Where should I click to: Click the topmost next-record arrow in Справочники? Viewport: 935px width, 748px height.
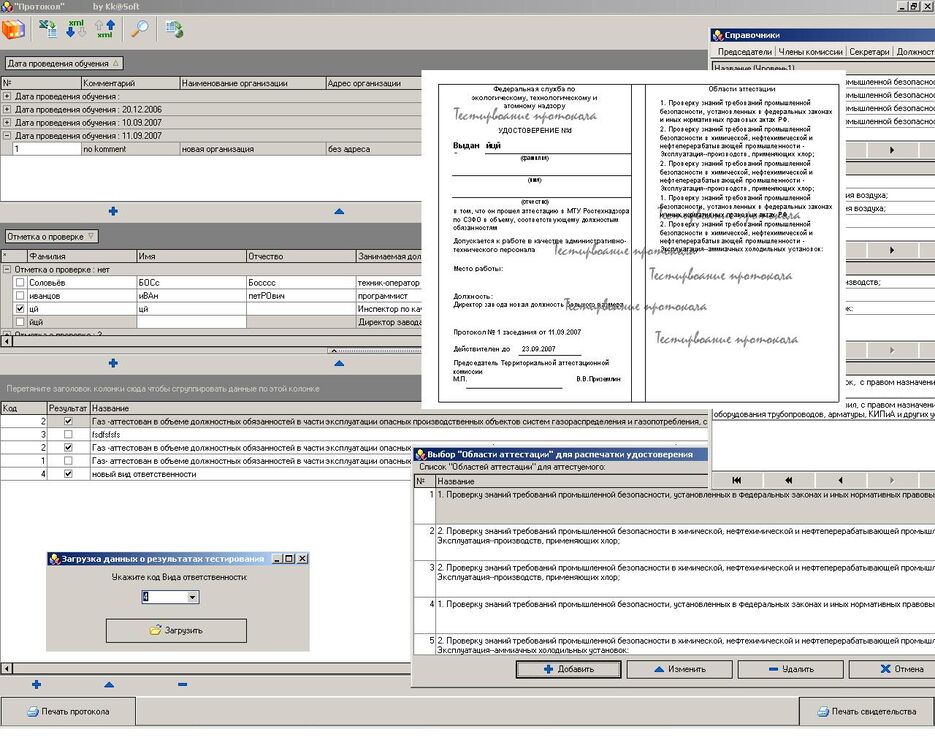891,150
